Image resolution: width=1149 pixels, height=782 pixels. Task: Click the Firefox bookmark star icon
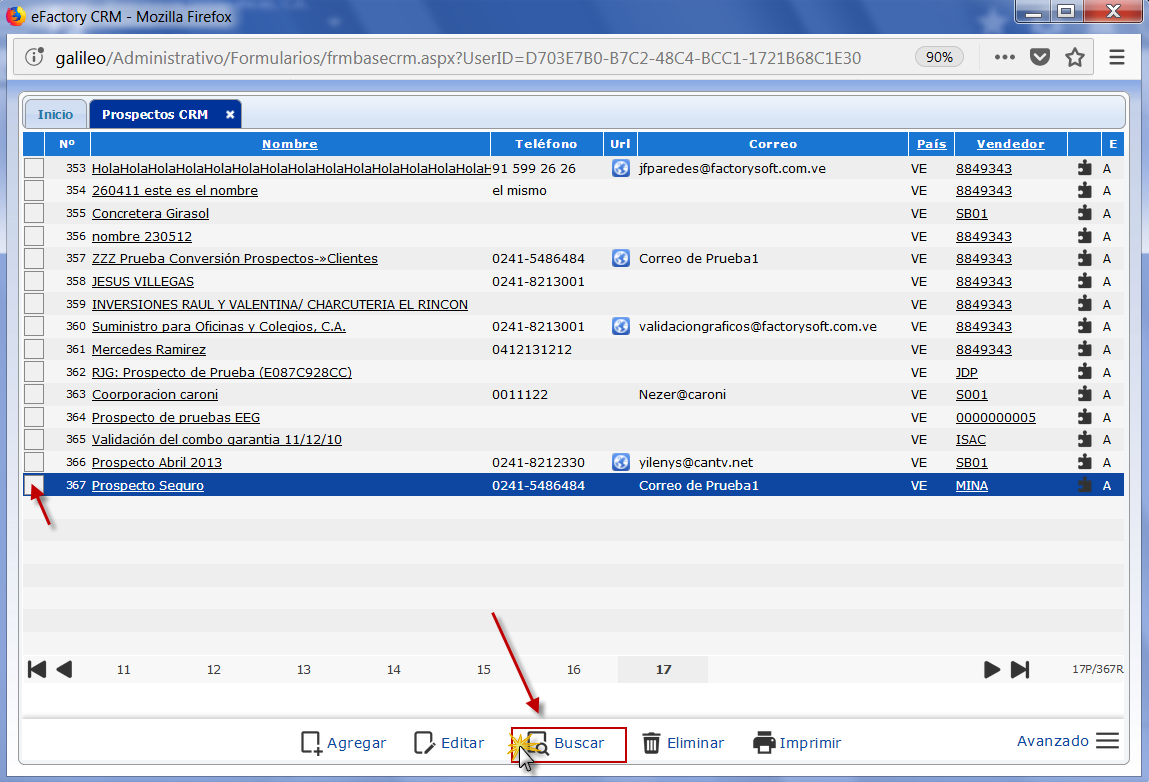click(x=1075, y=57)
